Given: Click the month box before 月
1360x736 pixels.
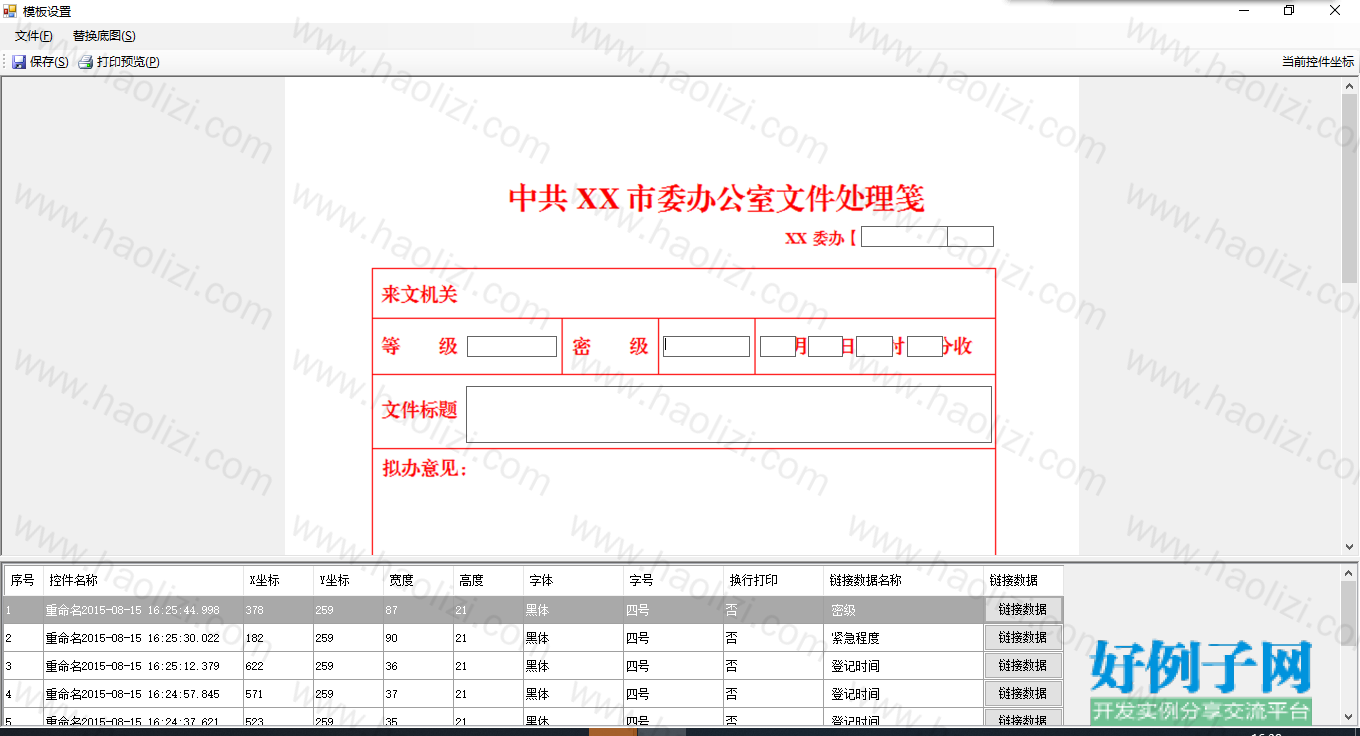Looking at the screenshot, I should pos(777,347).
